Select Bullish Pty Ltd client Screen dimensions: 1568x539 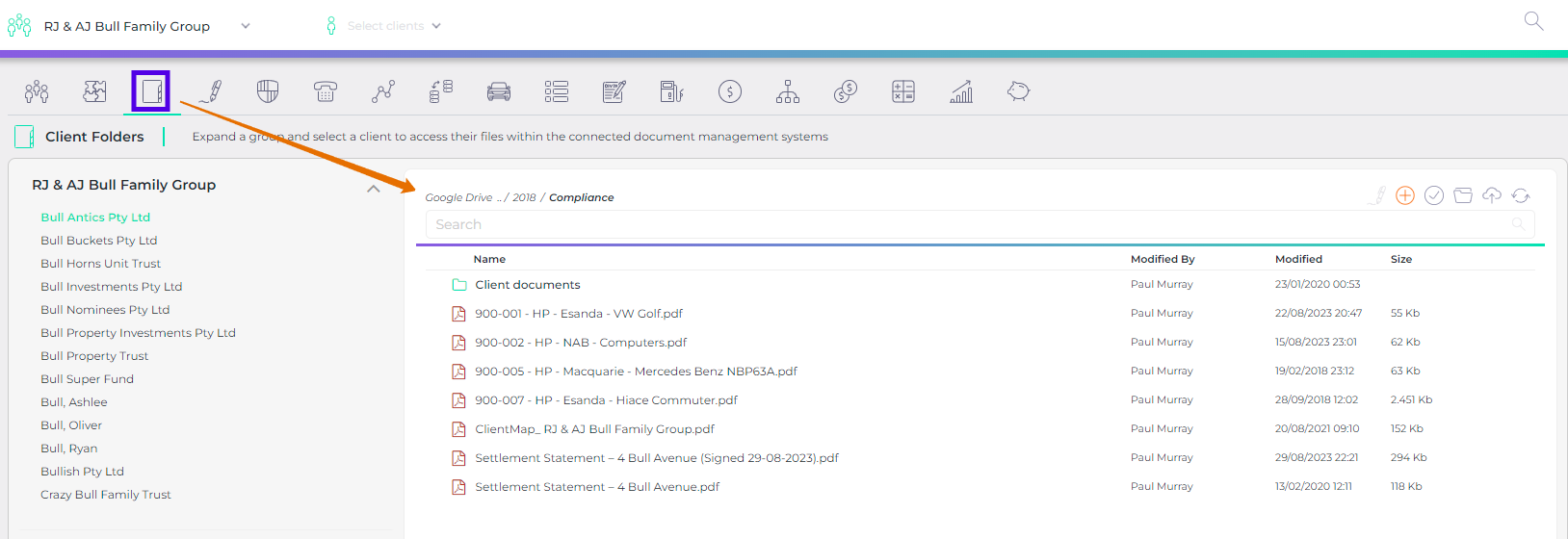[x=82, y=472]
